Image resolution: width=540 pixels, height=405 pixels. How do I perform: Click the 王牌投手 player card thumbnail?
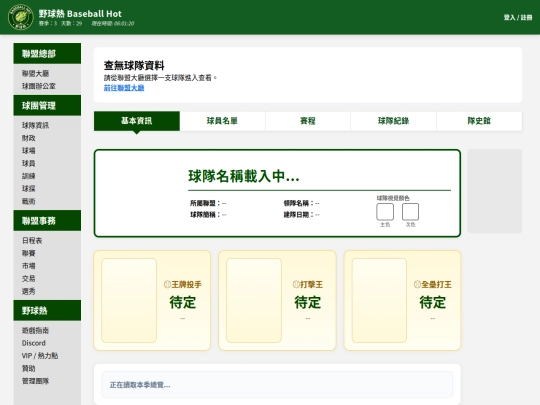coord(129,300)
